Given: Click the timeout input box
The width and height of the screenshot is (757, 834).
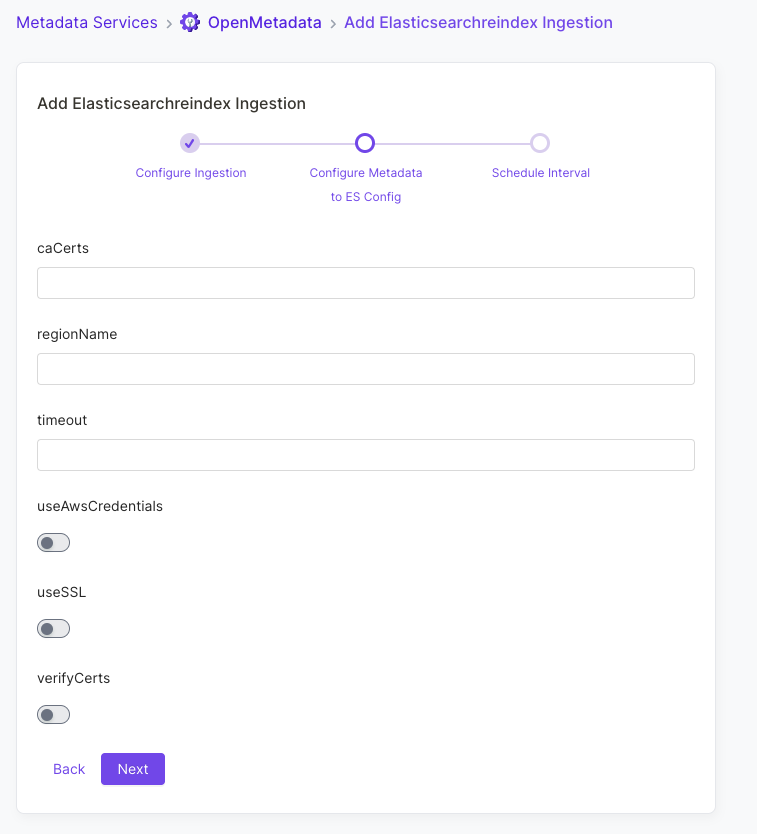Looking at the screenshot, I should tap(365, 455).
